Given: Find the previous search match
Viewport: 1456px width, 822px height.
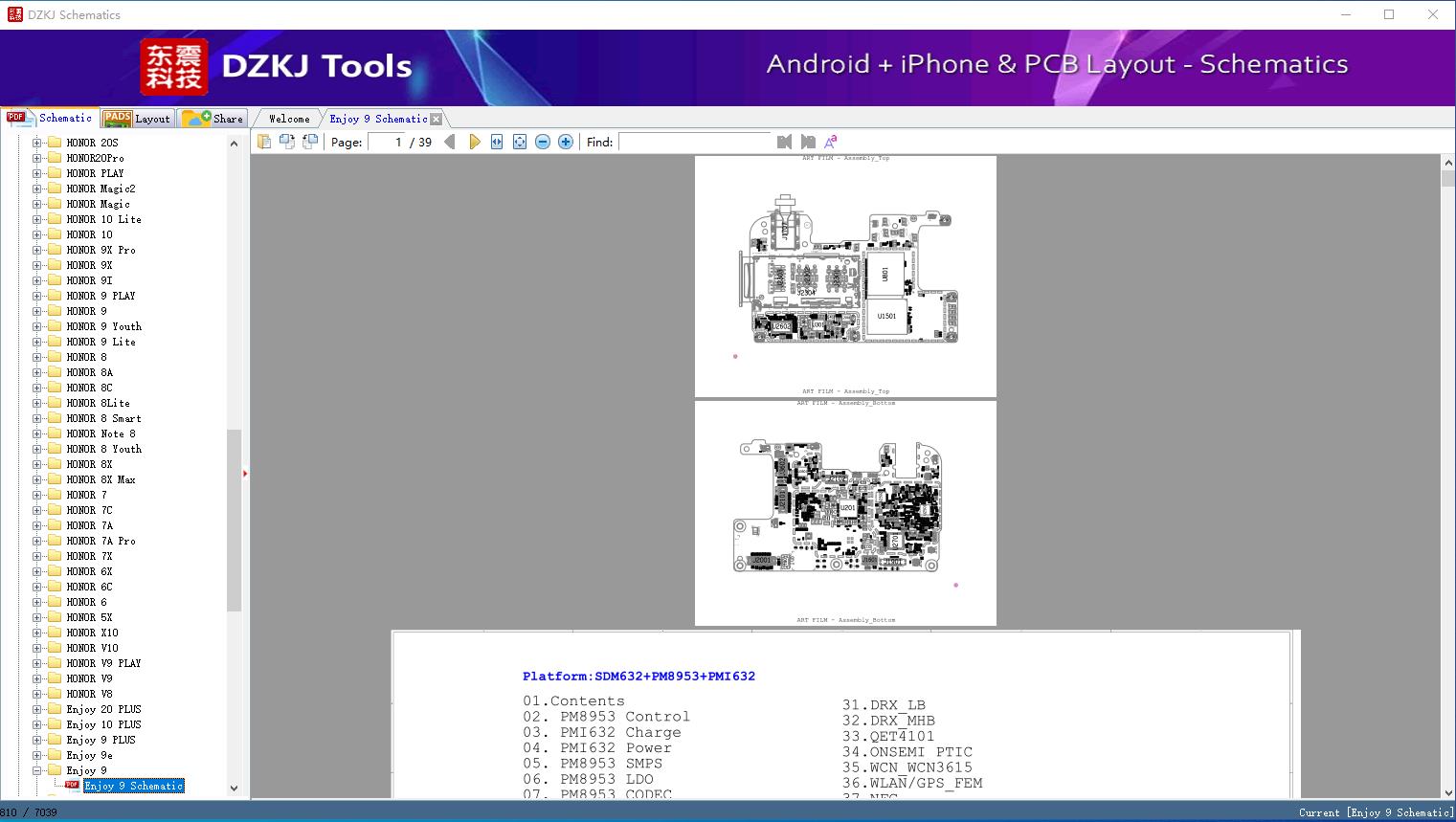Looking at the screenshot, I should (x=785, y=142).
